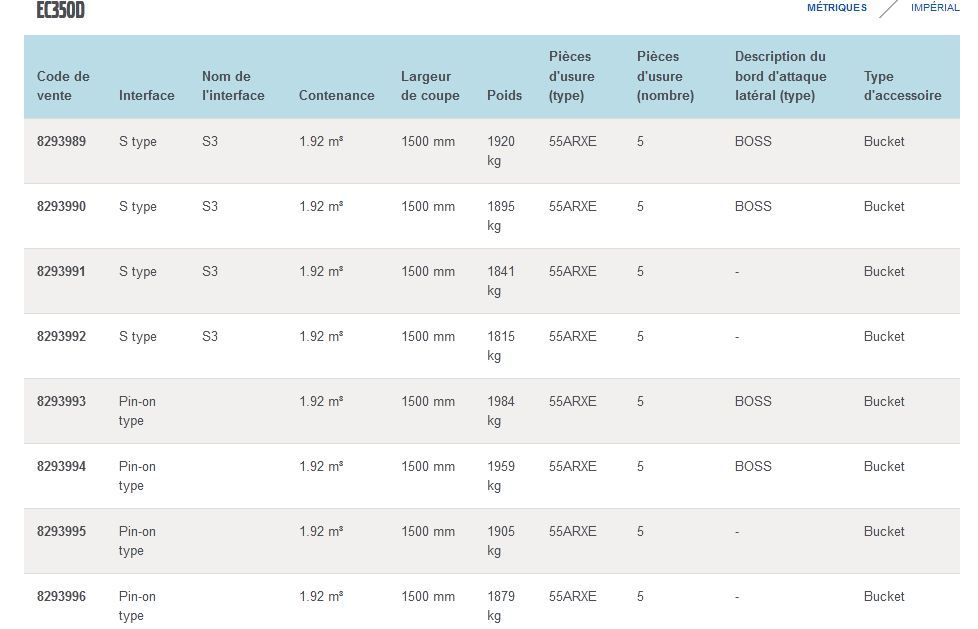Image resolution: width=978 pixels, height=629 pixels.
Task: Click the 1920 kg weight cell
Action: coord(501,151)
